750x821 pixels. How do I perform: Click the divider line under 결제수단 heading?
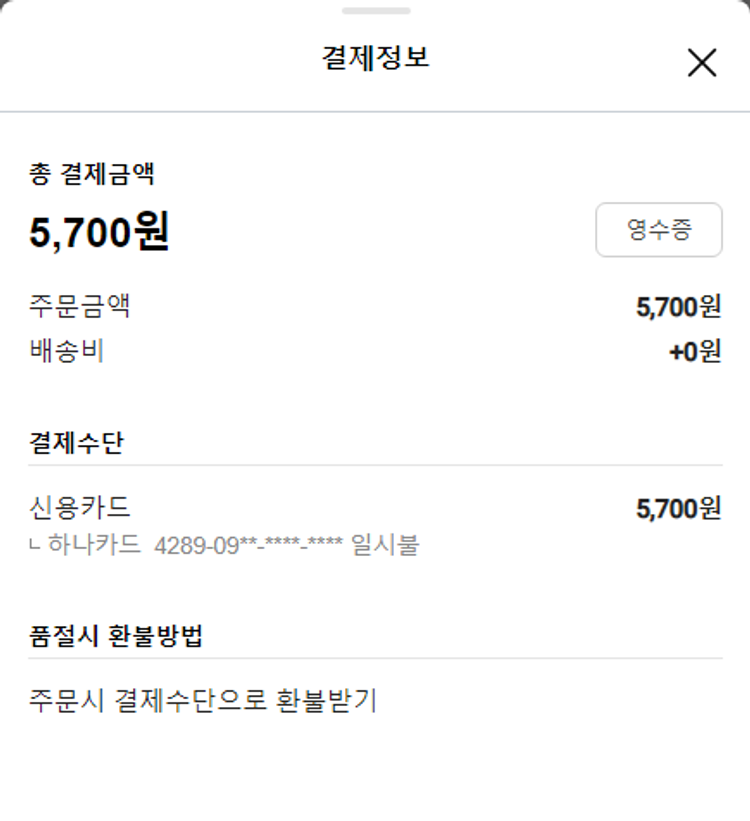coord(375,465)
